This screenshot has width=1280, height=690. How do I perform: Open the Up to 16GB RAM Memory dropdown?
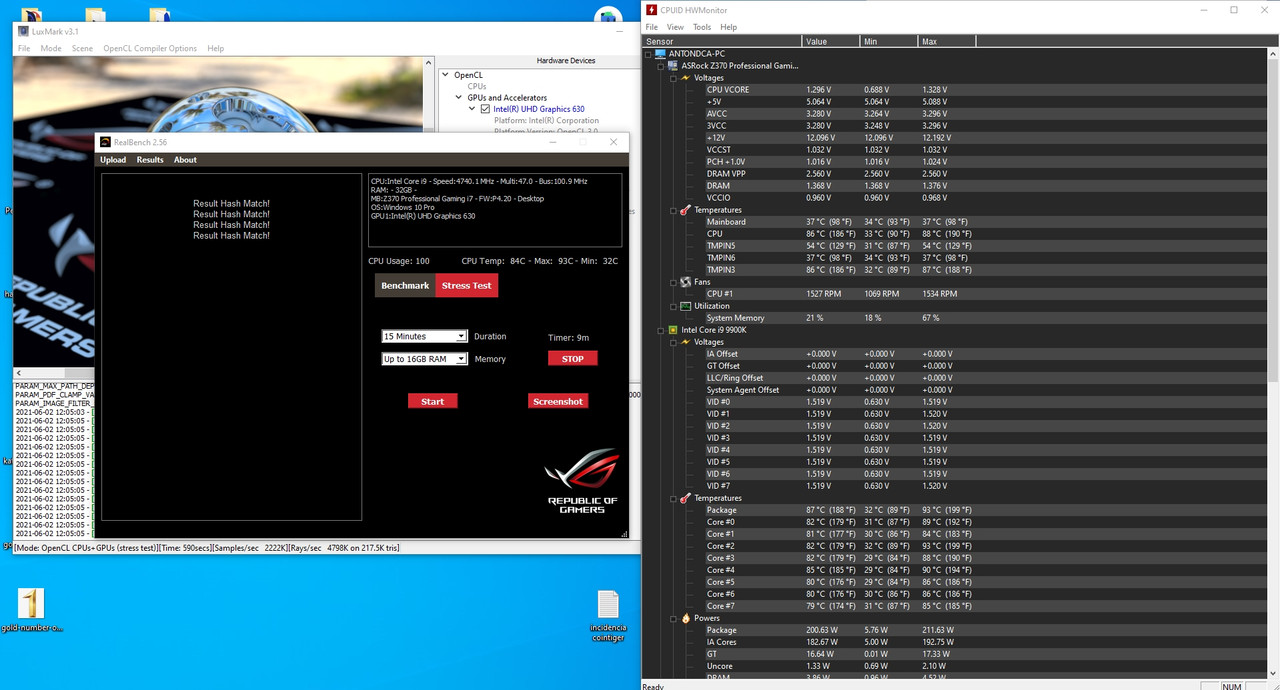pyautogui.click(x=425, y=359)
